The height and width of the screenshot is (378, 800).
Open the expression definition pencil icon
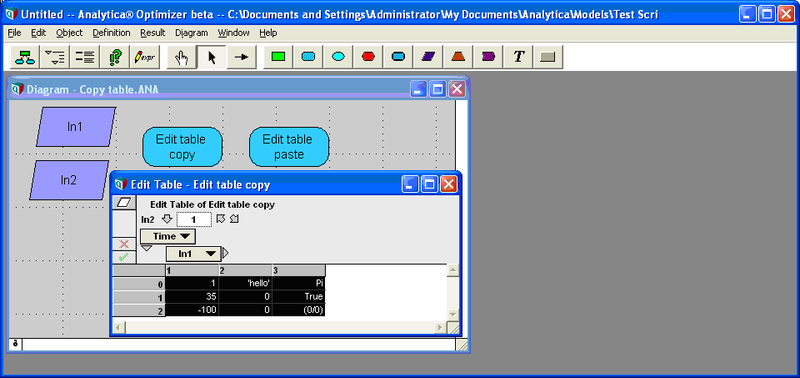144,57
